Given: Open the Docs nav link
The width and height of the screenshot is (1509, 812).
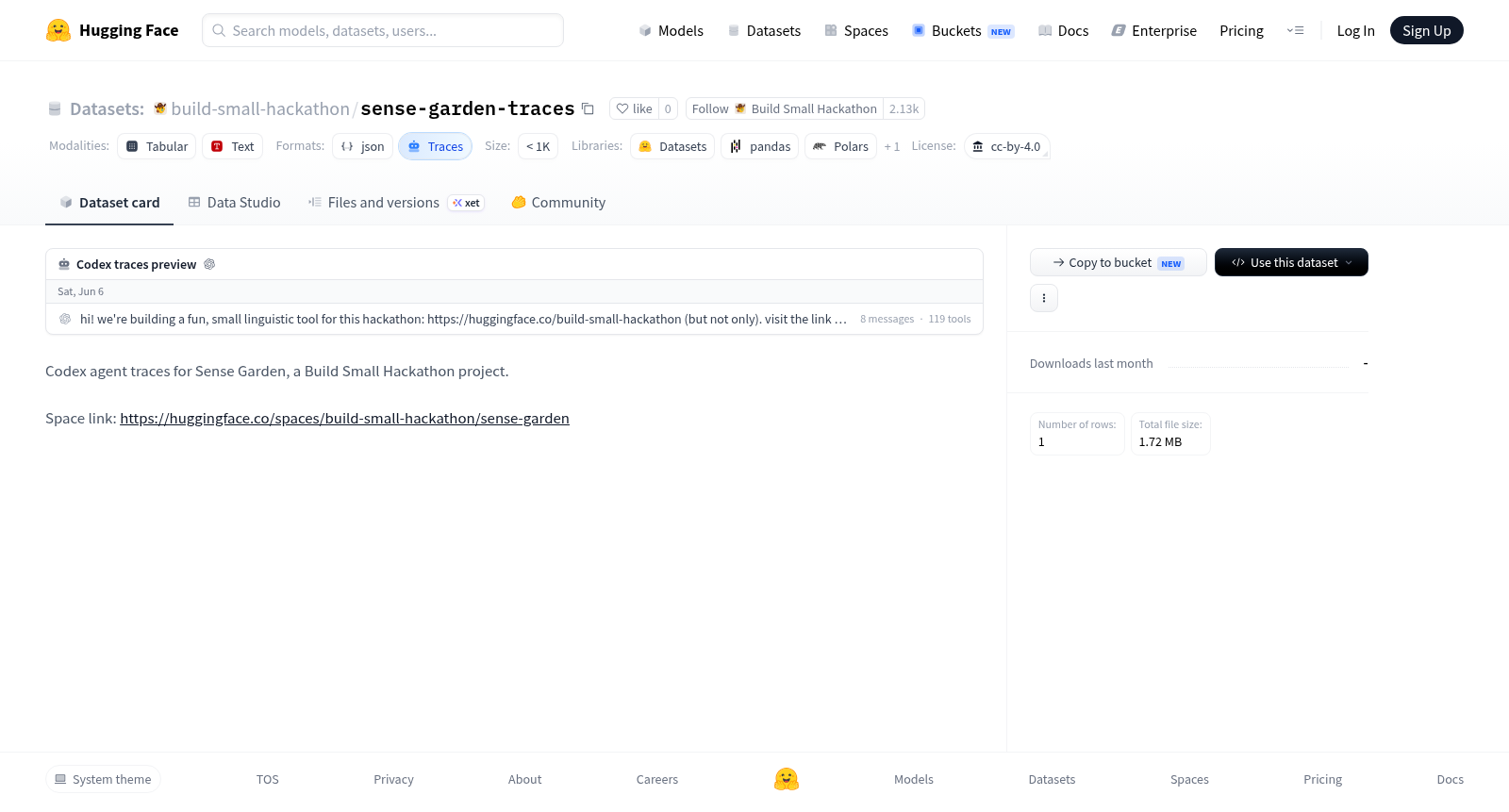Looking at the screenshot, I should coord(1063,30).
